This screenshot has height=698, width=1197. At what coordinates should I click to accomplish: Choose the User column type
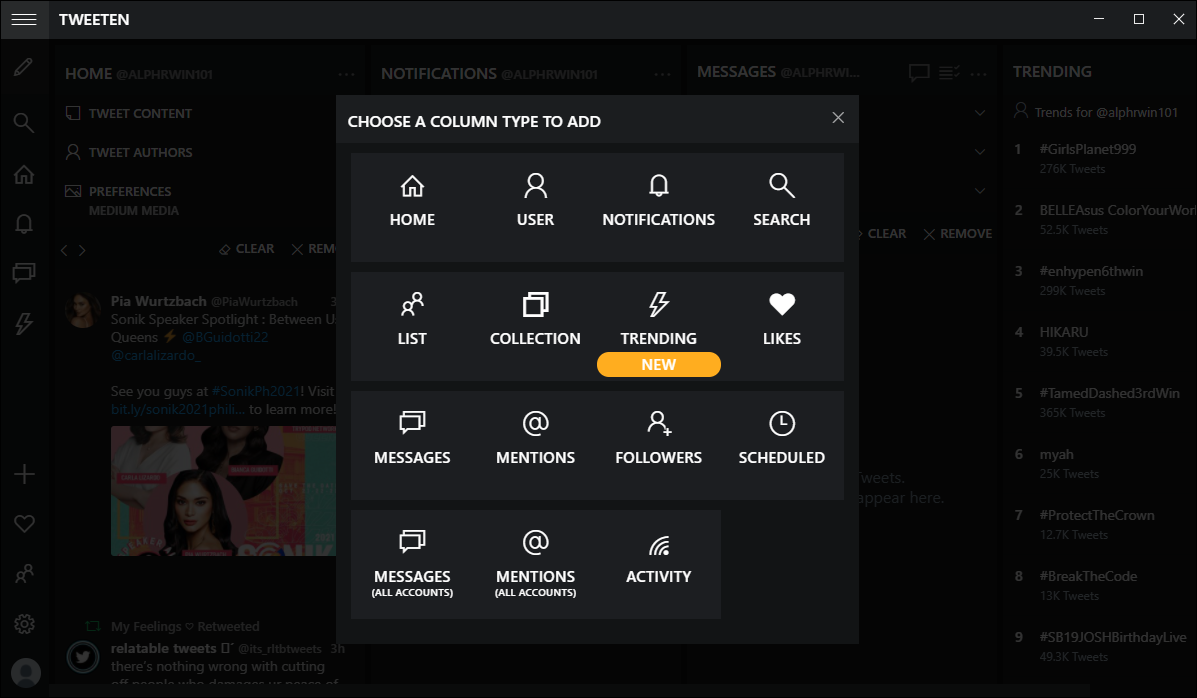pyautogui.click(x=535, y=201)
